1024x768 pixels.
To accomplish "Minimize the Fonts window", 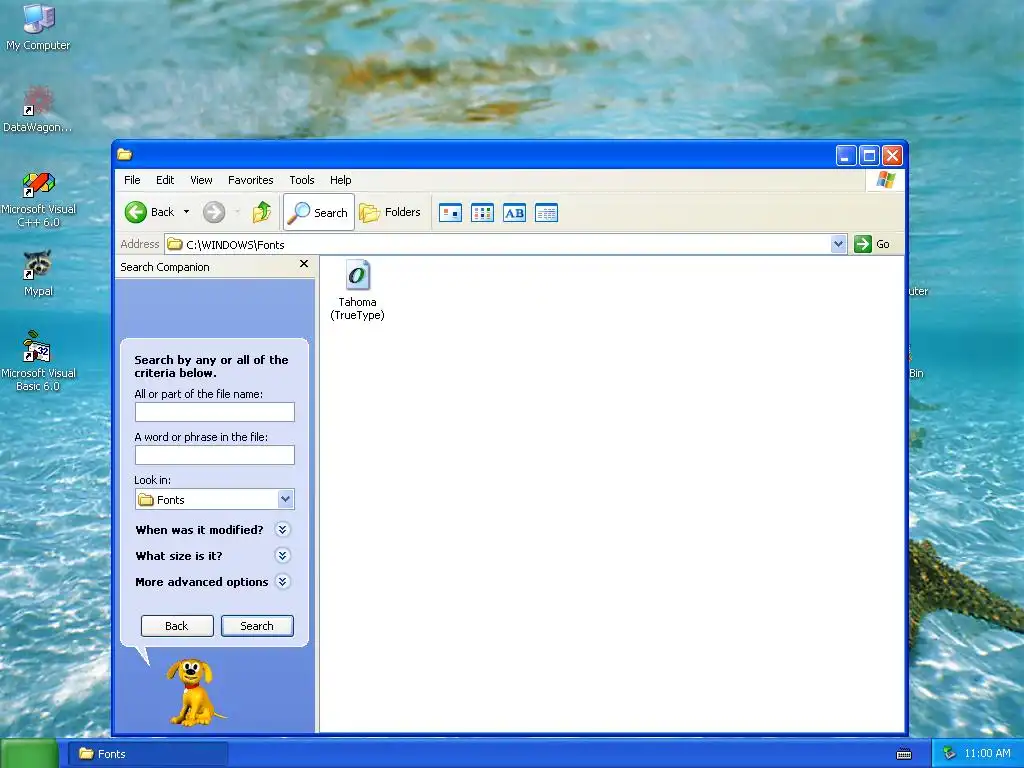I will 846,155.
